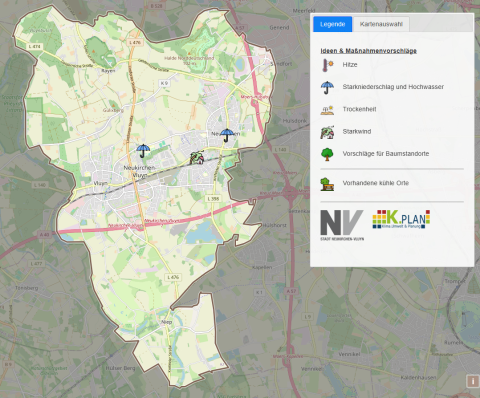Open the umbrella marker at Neukirchen center
Image resolution: width=480 pixels, height=398 pixels.
click(227, 135)
